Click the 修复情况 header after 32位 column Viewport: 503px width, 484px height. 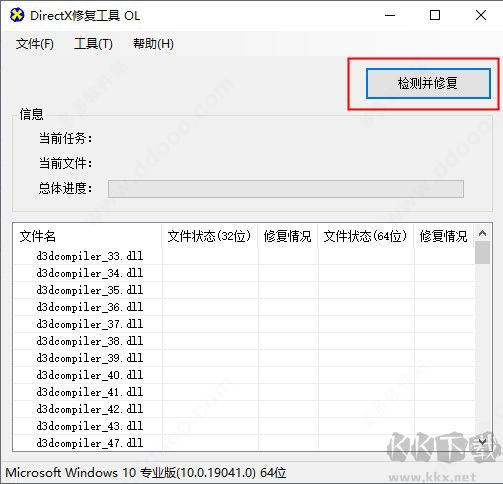click(288, 236)
